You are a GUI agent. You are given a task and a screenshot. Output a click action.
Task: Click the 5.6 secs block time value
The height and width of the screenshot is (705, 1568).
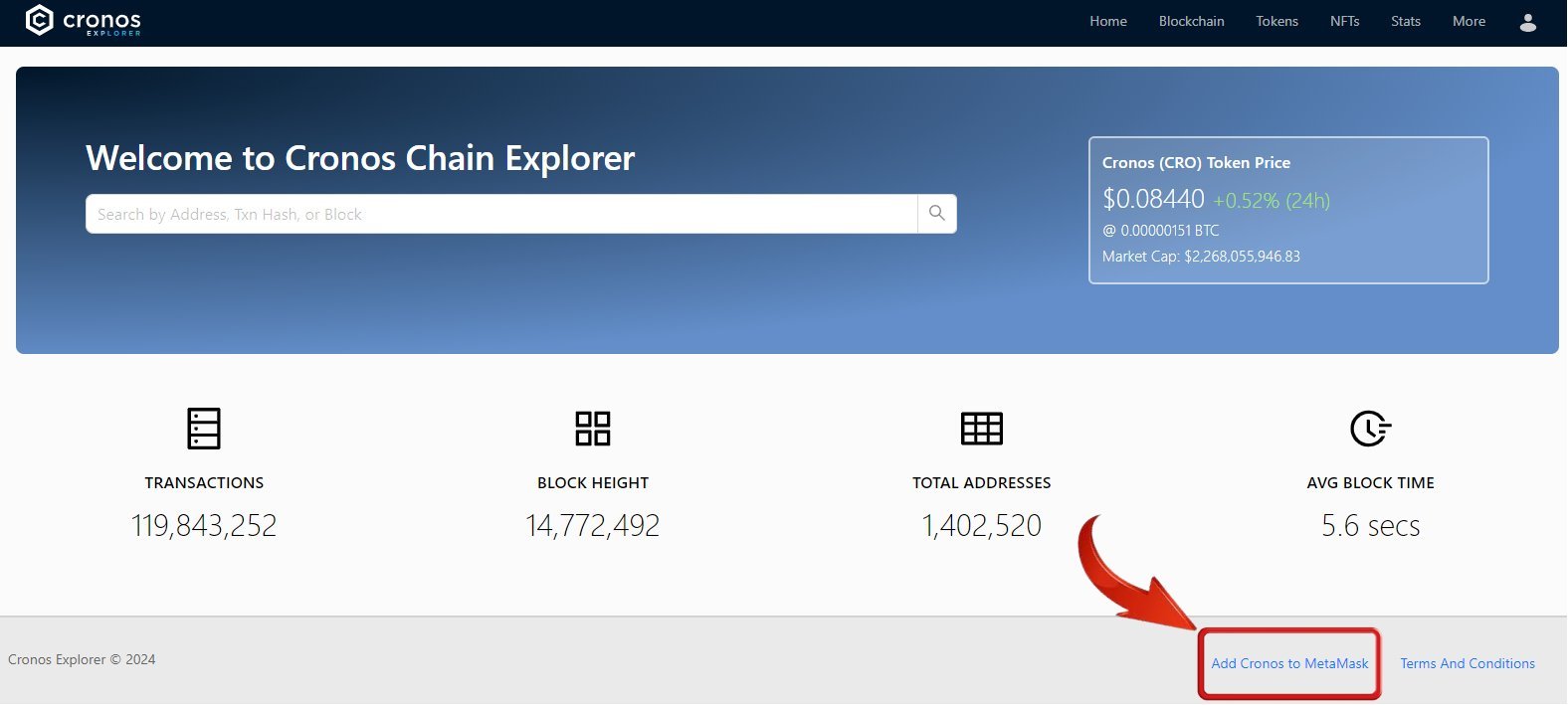coord(1371,525)
